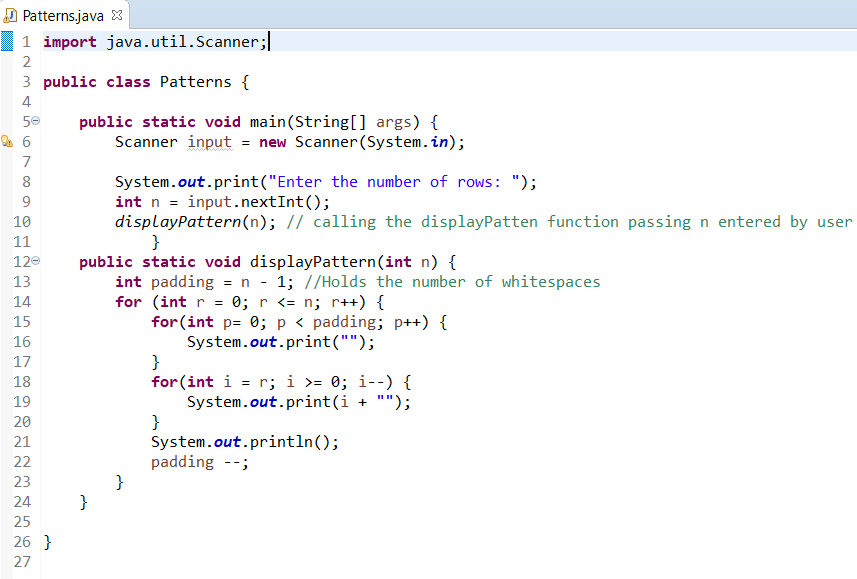Switch to the Patterns.java editor tab
This screenshot has height=579, width=857.
(x=61, y=15)
